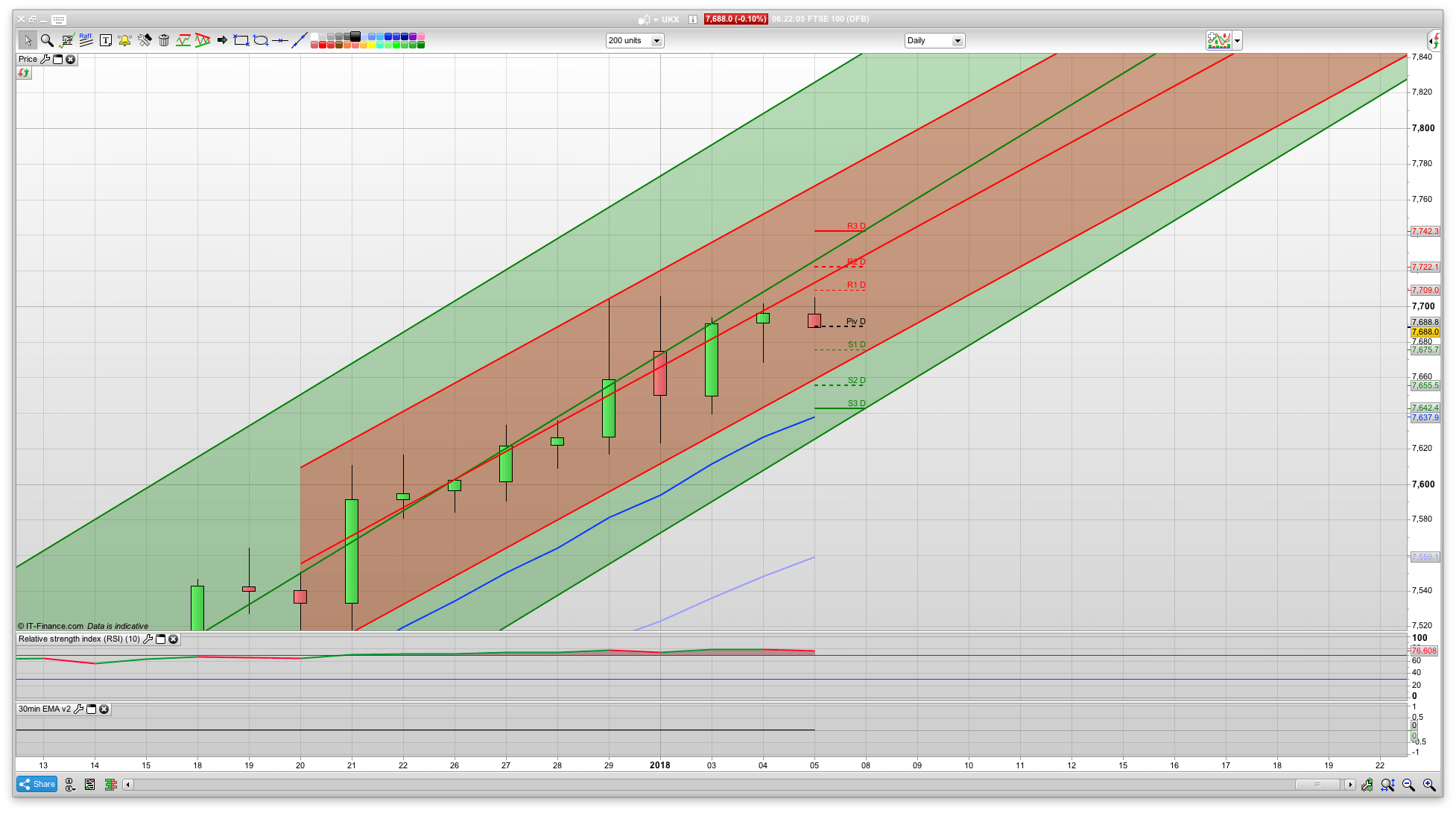Open 30min EMA v2 wrench settings
This screenshot has height=813, width=1456.
click(x=78, y=709)
